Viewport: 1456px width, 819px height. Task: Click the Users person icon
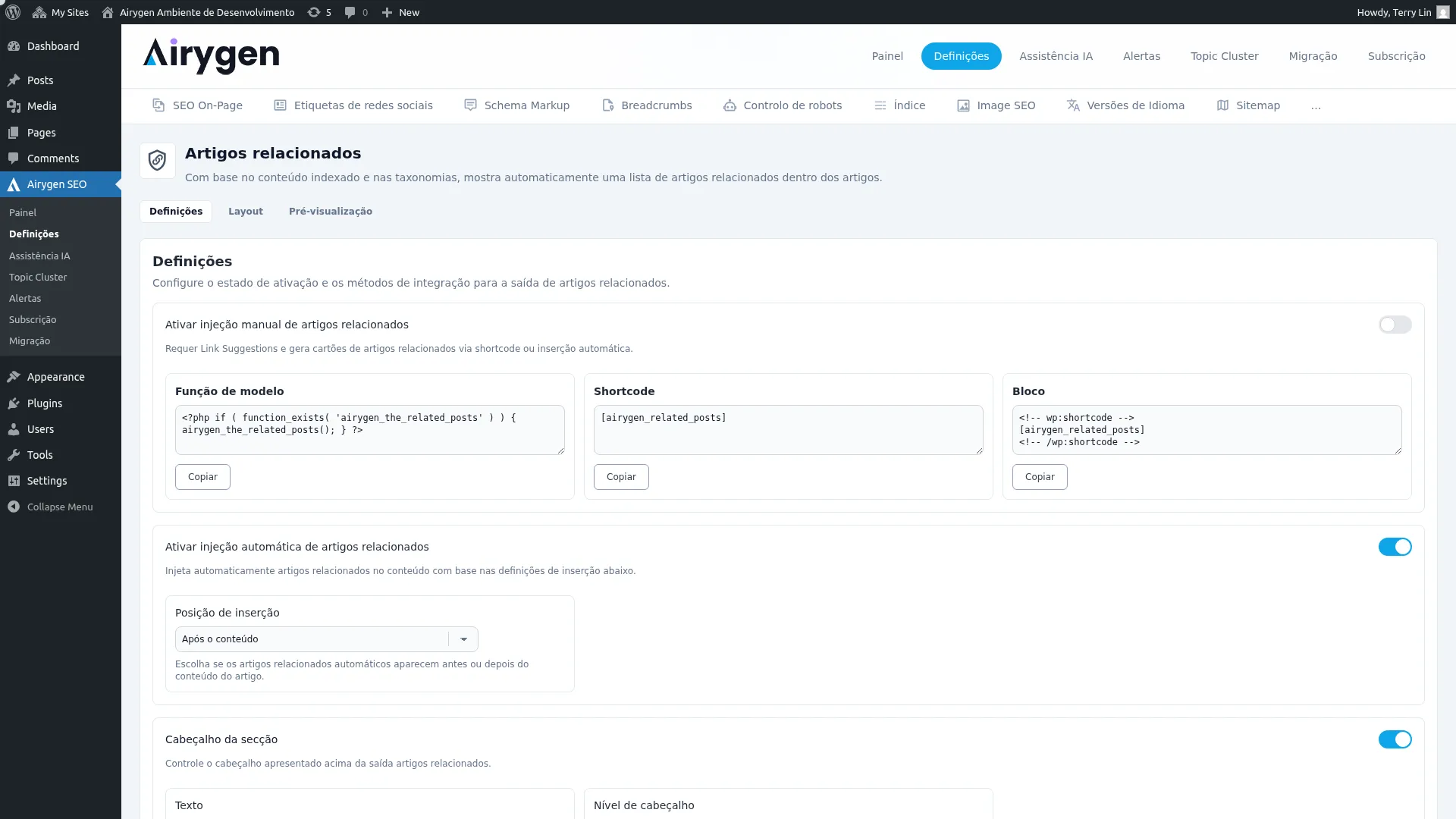14,429
